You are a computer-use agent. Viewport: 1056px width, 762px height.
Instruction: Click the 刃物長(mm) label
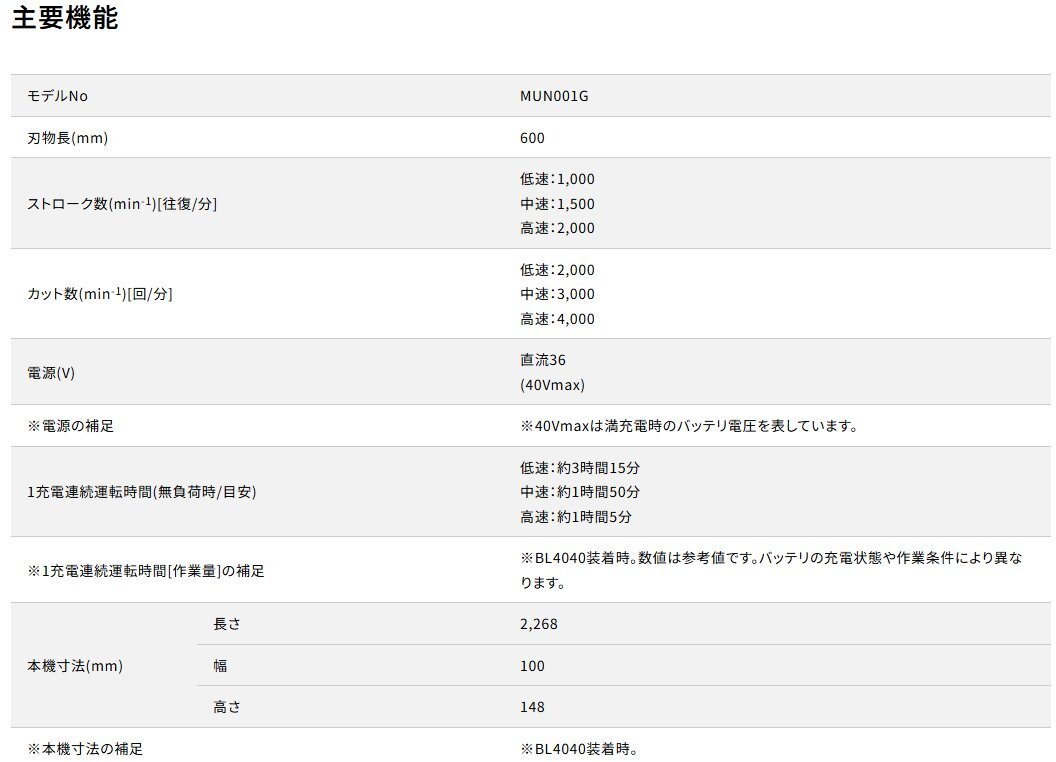coord(67,137)
